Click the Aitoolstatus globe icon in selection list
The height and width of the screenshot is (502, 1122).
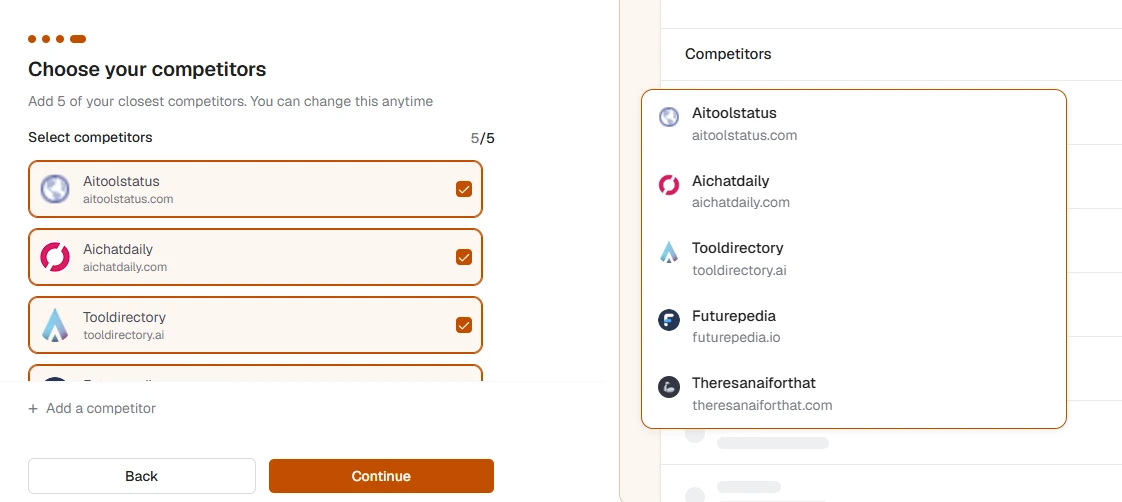pyautogui.click(x=54, y=189)
